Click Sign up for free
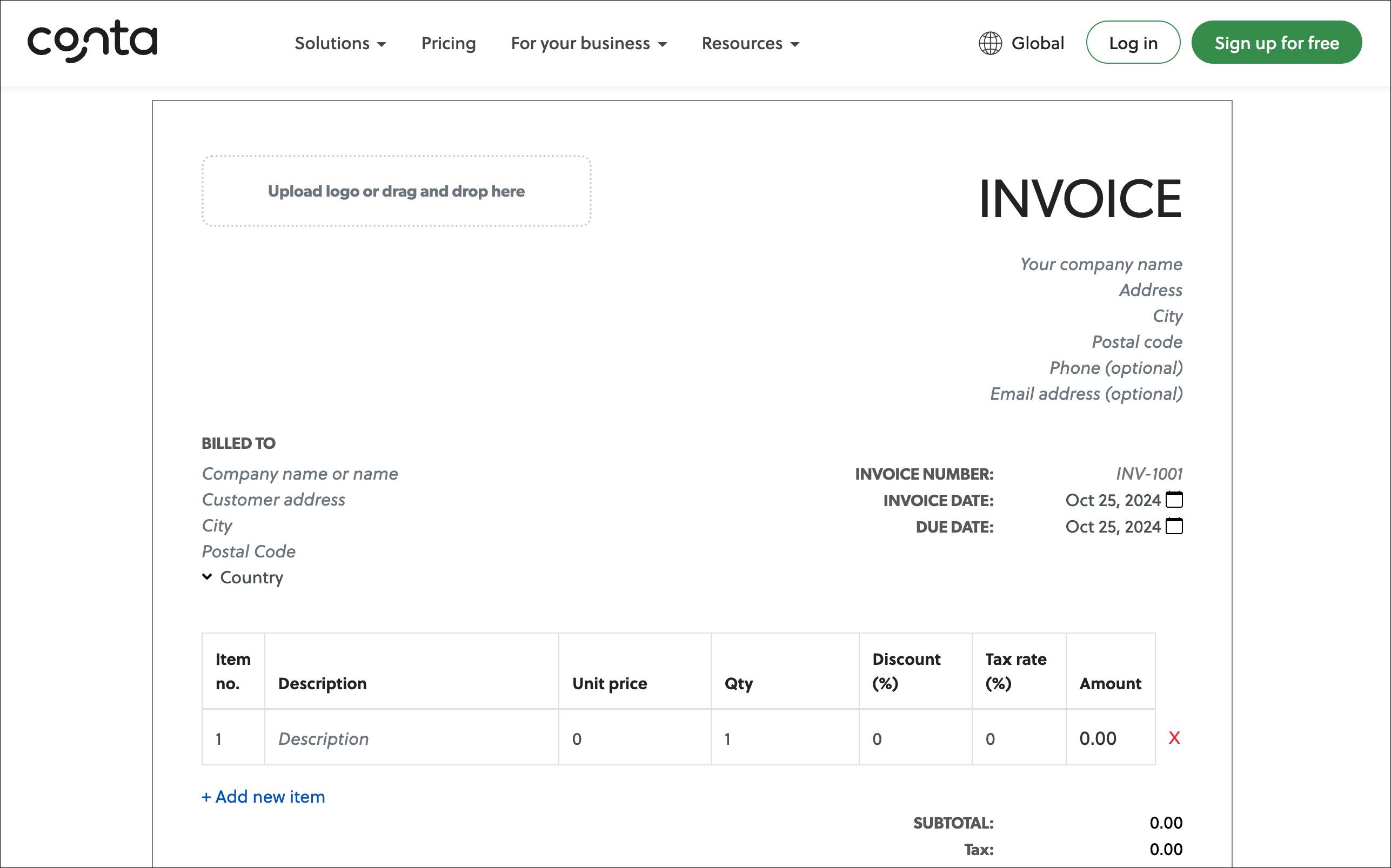1391x868 pixels. pyautogui.click(x=1276, y=43)
